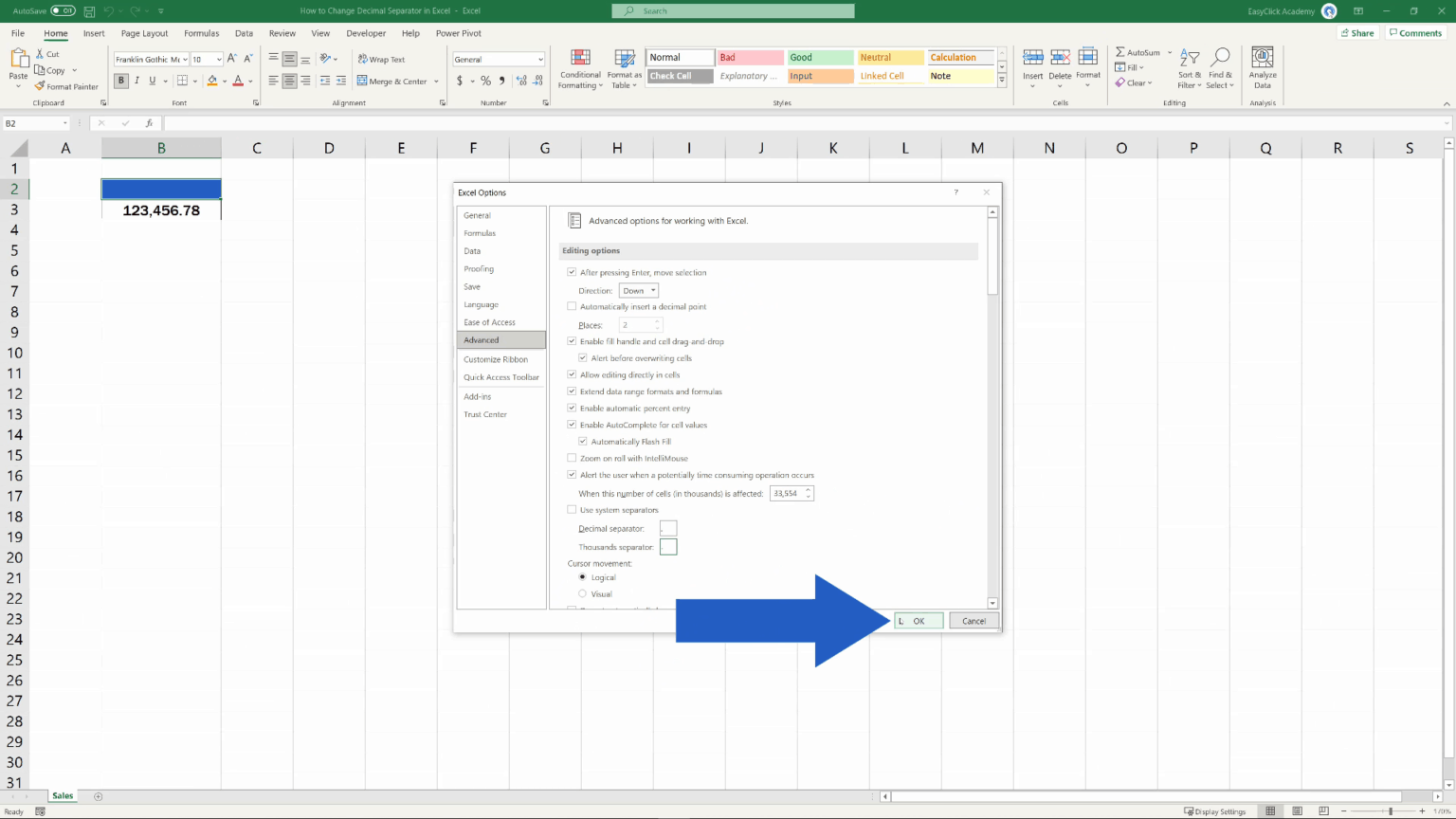The height and width of the screenshot is (819, 1456).
Task: Dismiss the dialog with Cancel
Action: 974,621
